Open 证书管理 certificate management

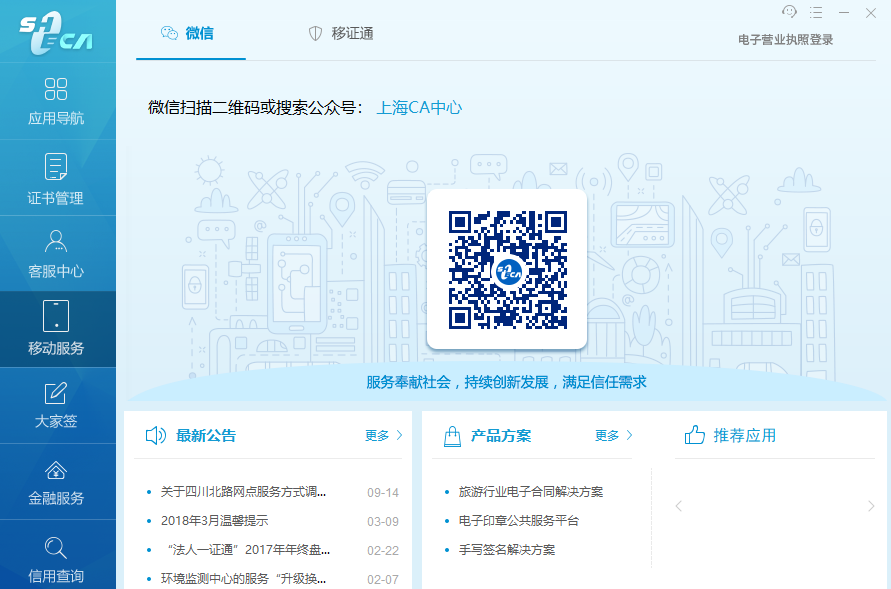[x=57, y=180]
